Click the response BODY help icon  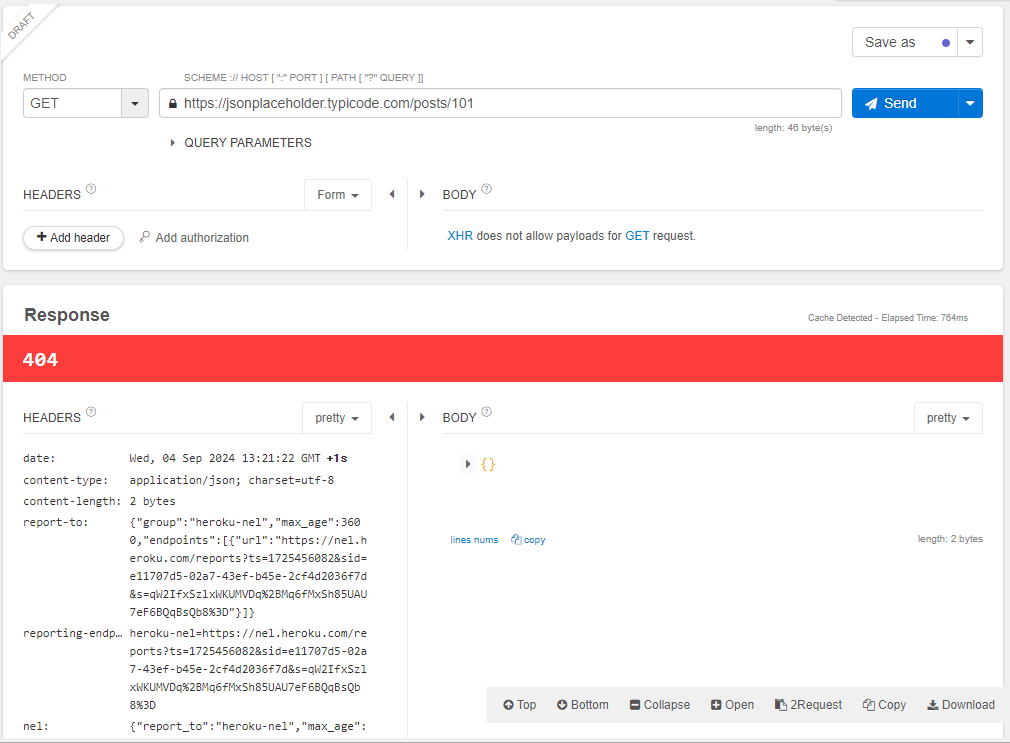pos(486,410)
